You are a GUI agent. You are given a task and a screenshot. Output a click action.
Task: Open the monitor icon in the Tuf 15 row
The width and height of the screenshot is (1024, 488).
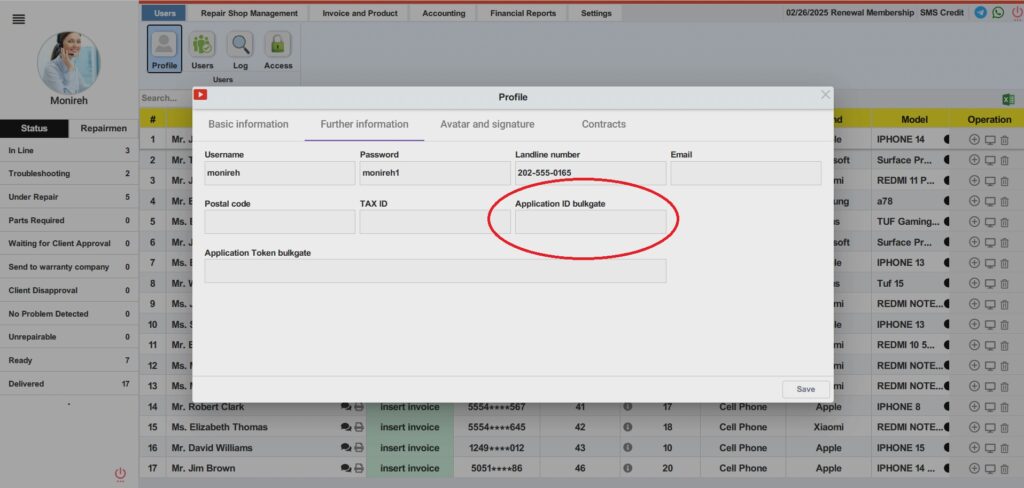point(990,284)
